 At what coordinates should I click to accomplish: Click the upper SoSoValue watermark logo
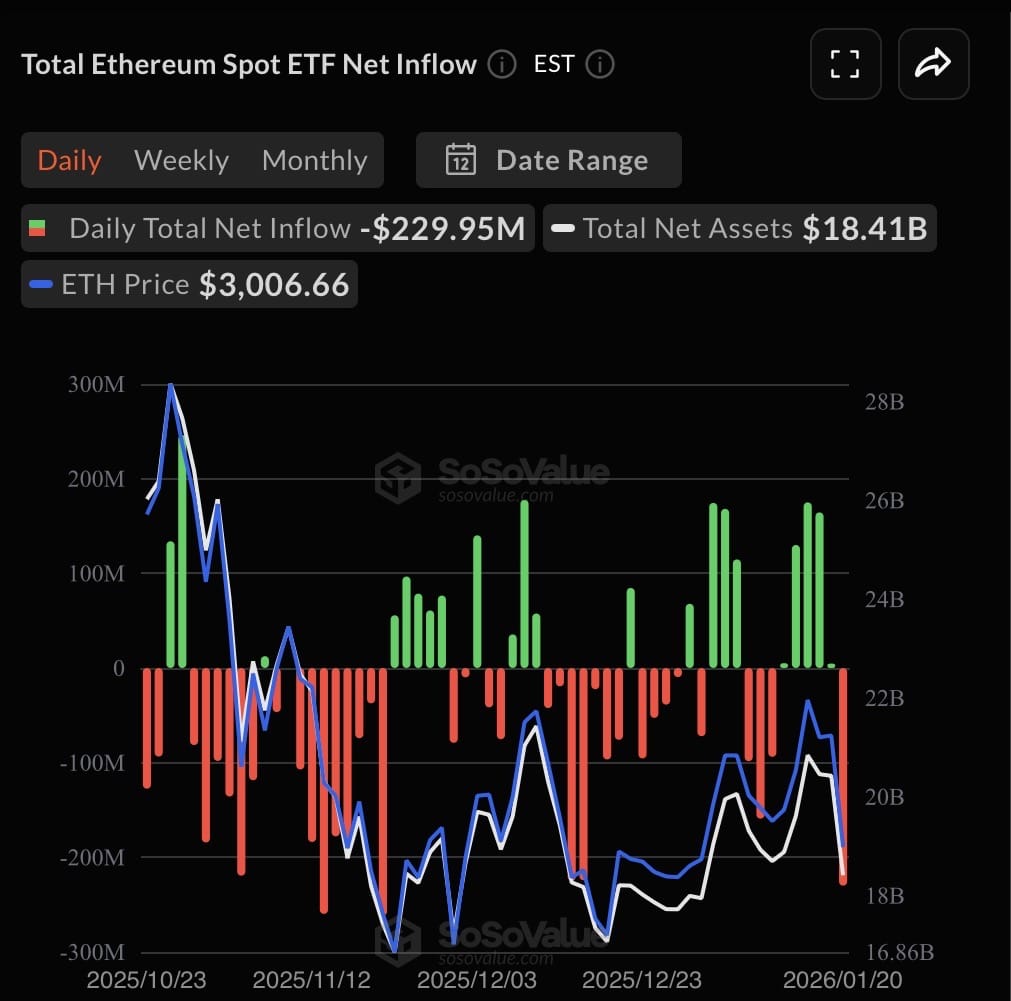coord(397,477)
